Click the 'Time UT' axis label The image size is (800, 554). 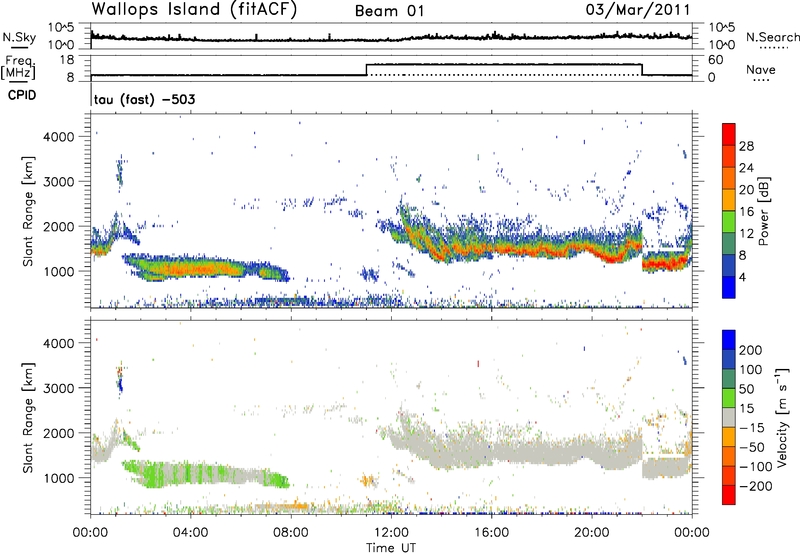pos(391,547)
